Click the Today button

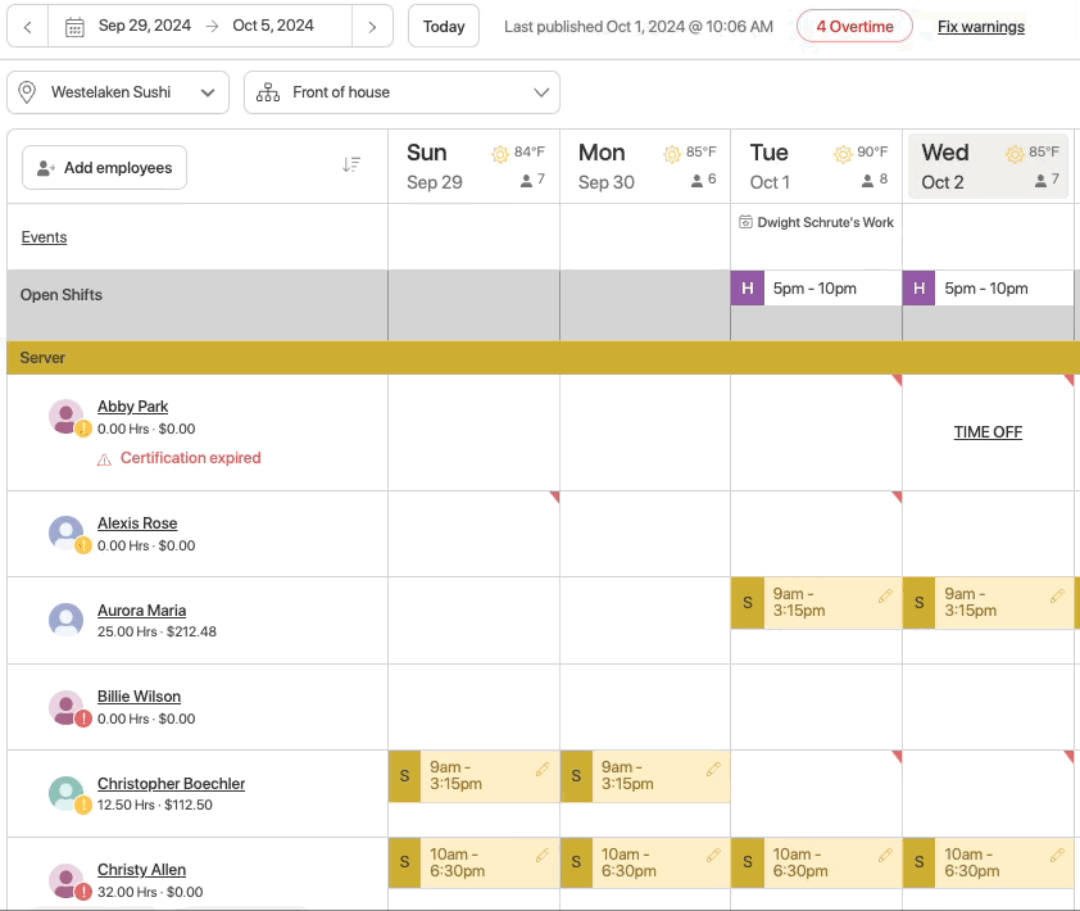pyautogui.click(x=444, y=27)
